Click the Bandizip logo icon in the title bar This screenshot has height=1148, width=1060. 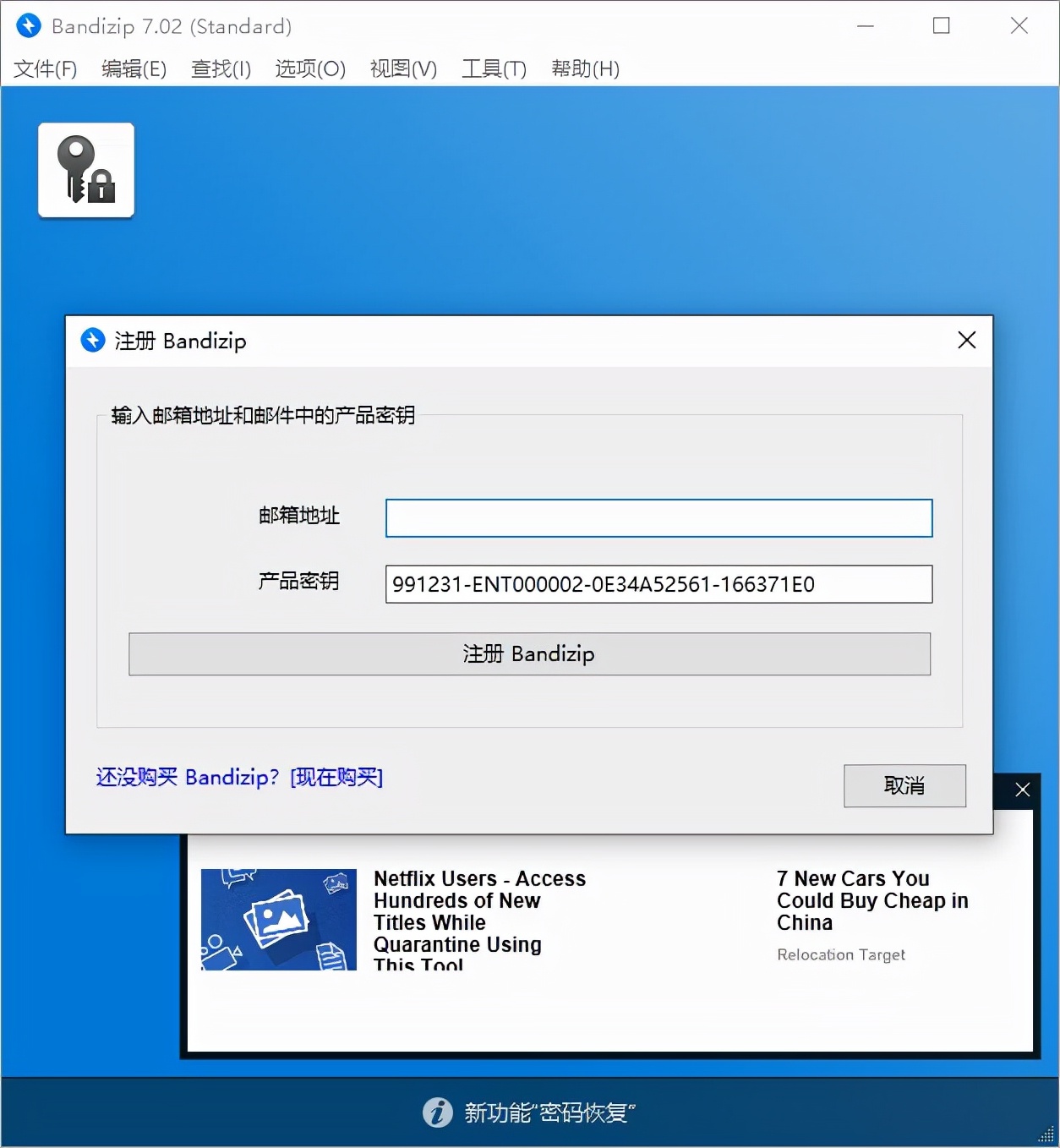pyautogui.click(x=28, y=25)
